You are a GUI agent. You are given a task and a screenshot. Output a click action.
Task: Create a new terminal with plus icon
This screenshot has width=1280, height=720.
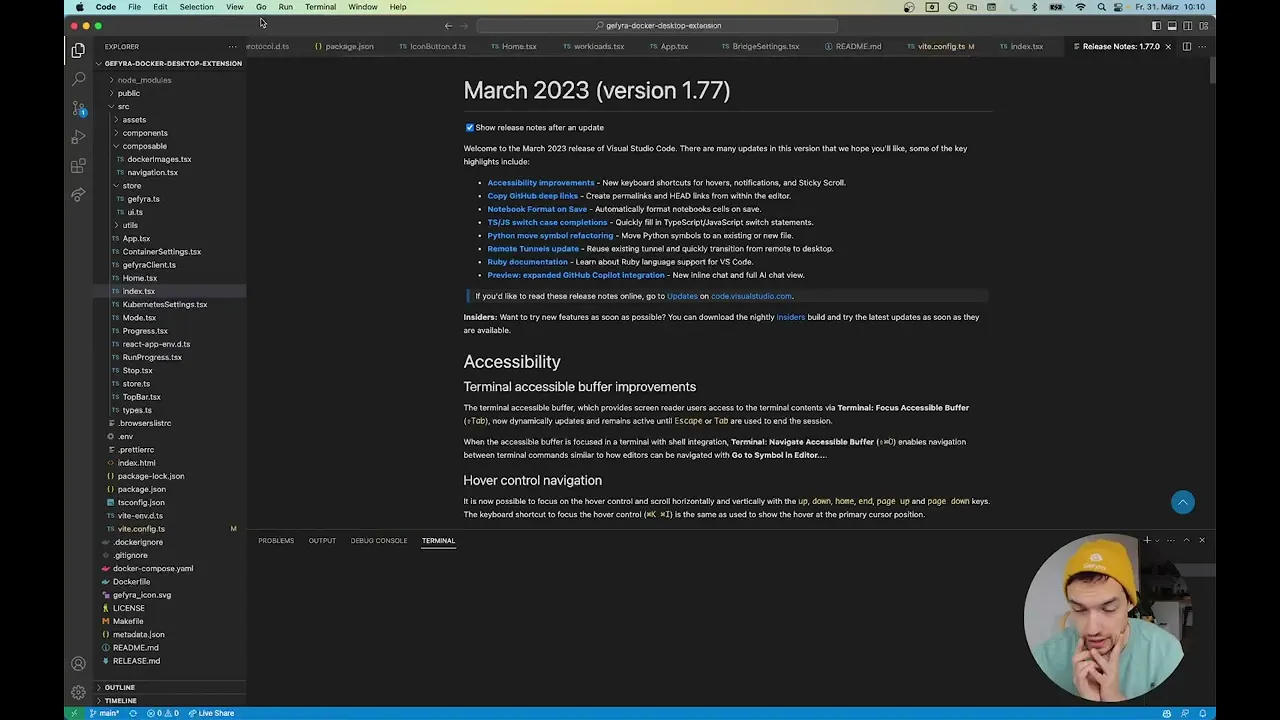point(1147,540)
